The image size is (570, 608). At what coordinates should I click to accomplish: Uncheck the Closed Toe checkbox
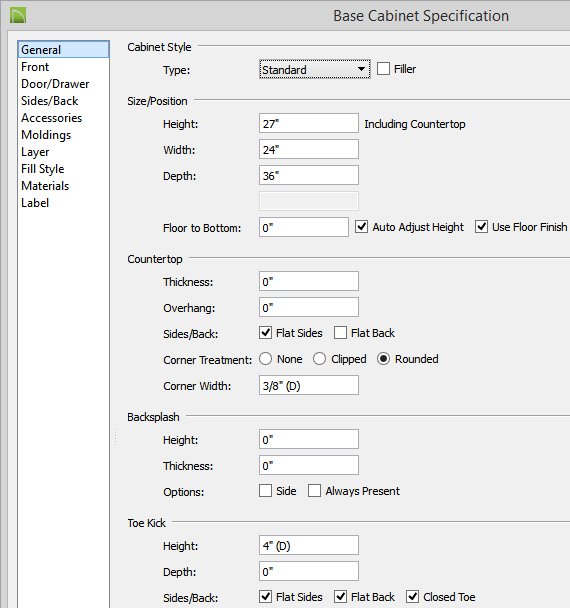pos(412,596)
